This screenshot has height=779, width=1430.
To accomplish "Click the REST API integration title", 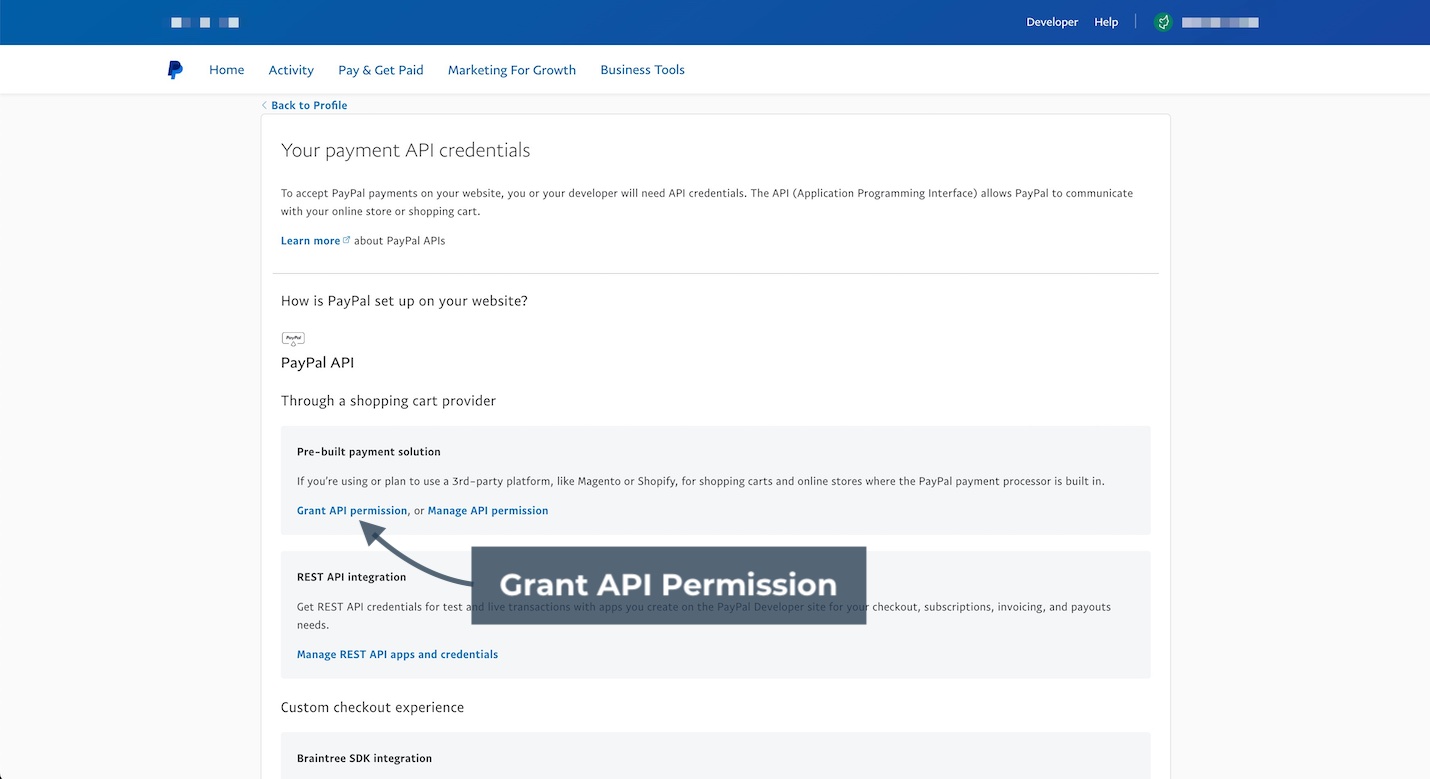I will click(x=352, y=577).
